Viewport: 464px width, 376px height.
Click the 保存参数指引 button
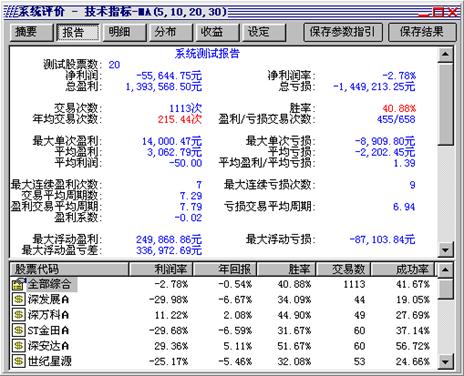pos(343,32)
